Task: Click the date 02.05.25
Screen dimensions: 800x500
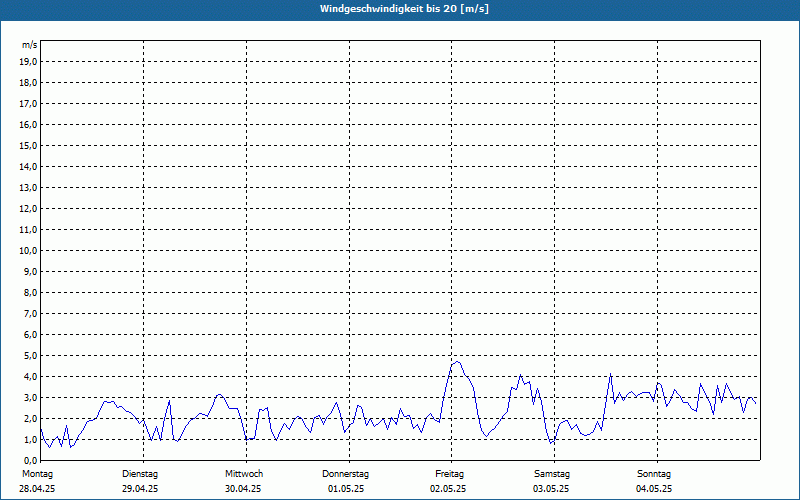Action: tap(448, 489)
